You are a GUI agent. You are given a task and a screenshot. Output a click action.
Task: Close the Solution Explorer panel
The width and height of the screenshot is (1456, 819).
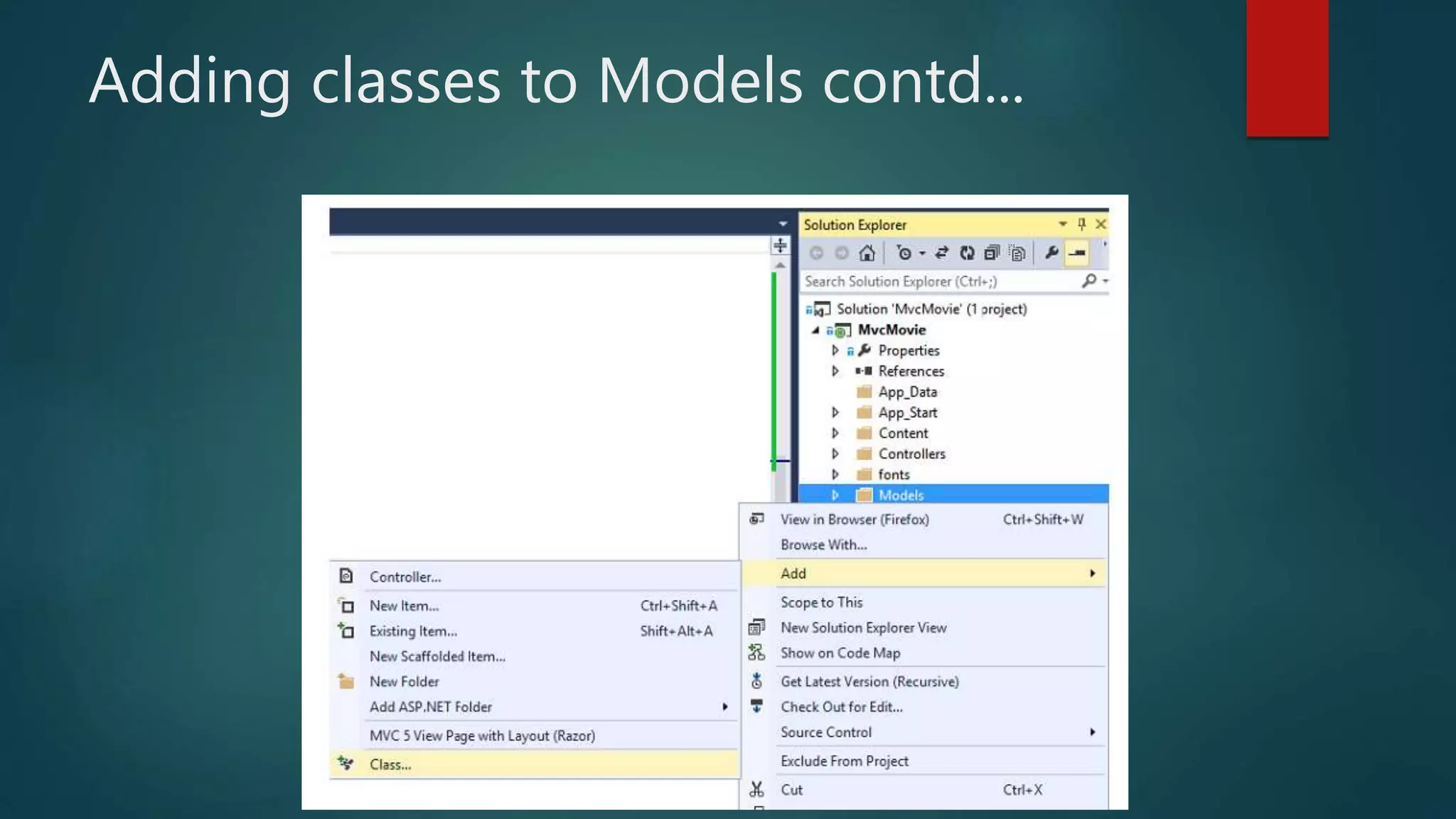click(1101, 225)
